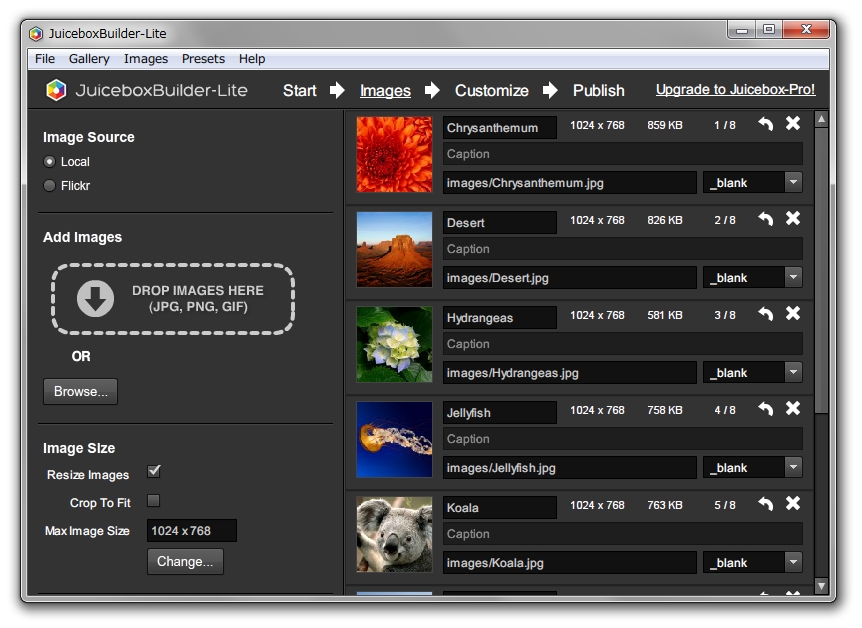The height and width of the screenshot is (628, 862).
Task: Click the caption field for the Jellyfish image
Action: click(620, 439)
